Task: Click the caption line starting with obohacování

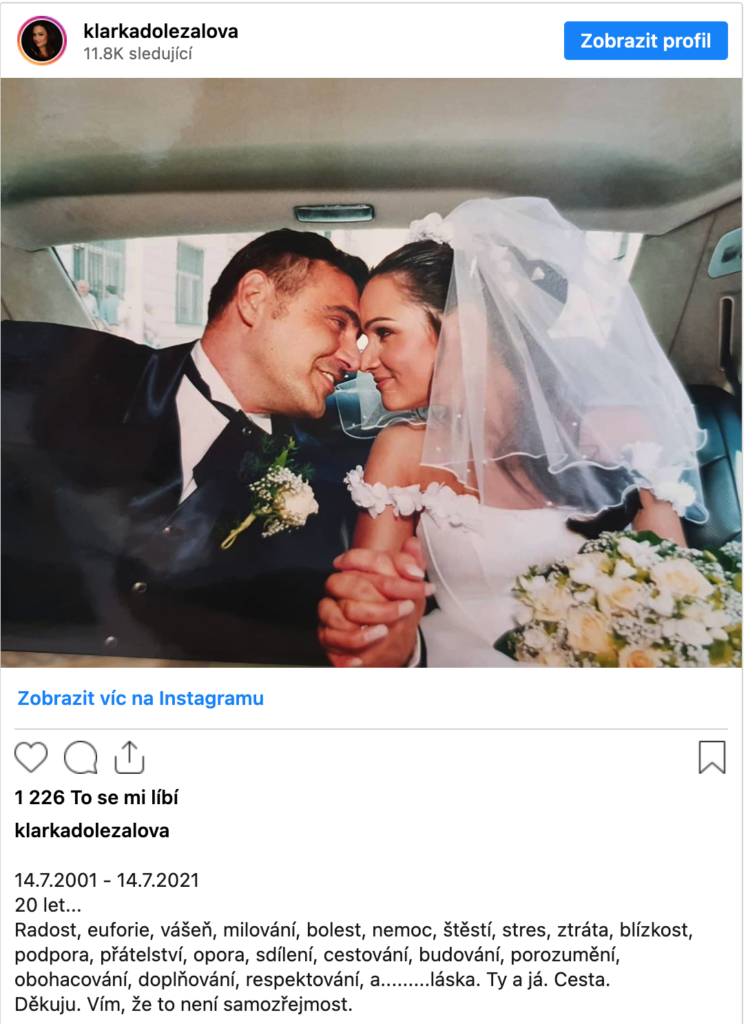Action: [312, 980]
